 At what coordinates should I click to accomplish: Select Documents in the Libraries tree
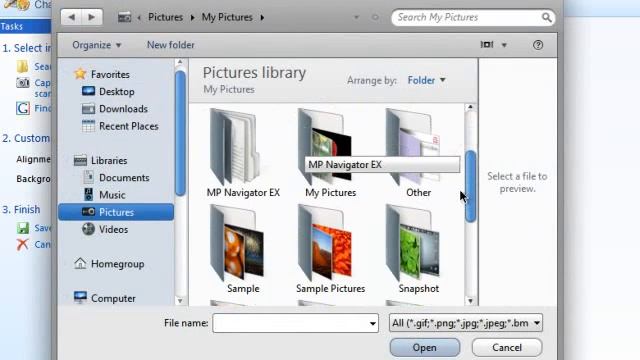click(124, 178)
